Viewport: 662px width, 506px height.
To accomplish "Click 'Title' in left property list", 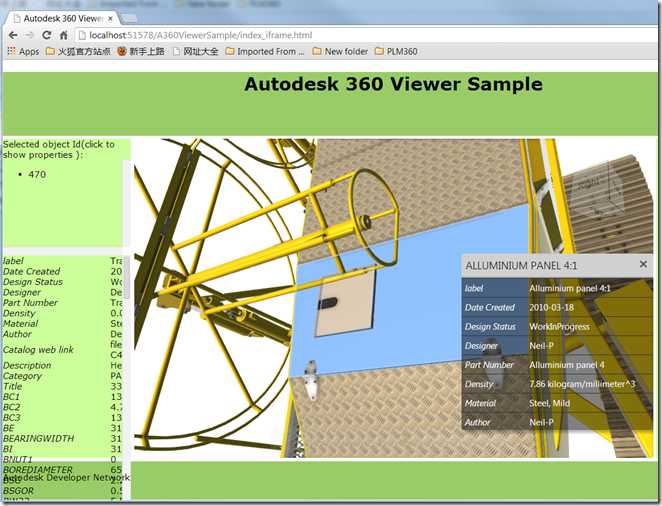I will coord(13,386).
